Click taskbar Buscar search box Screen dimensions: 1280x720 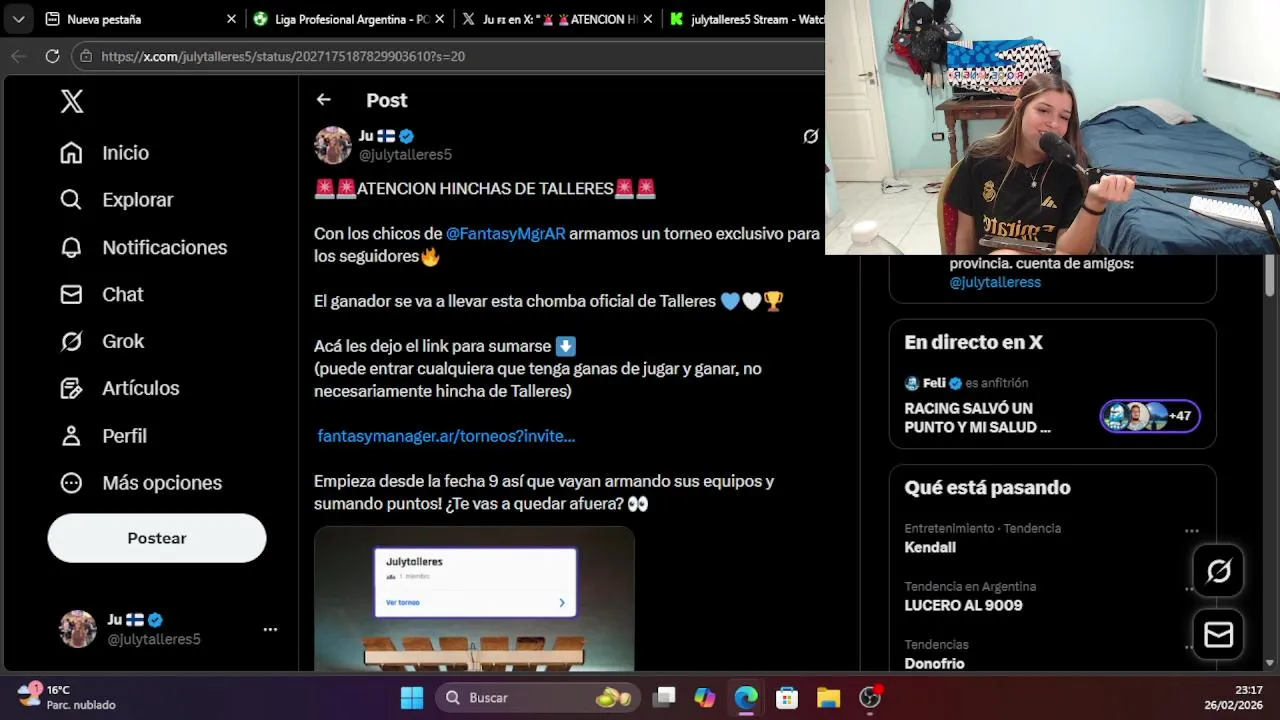point(538,698)
